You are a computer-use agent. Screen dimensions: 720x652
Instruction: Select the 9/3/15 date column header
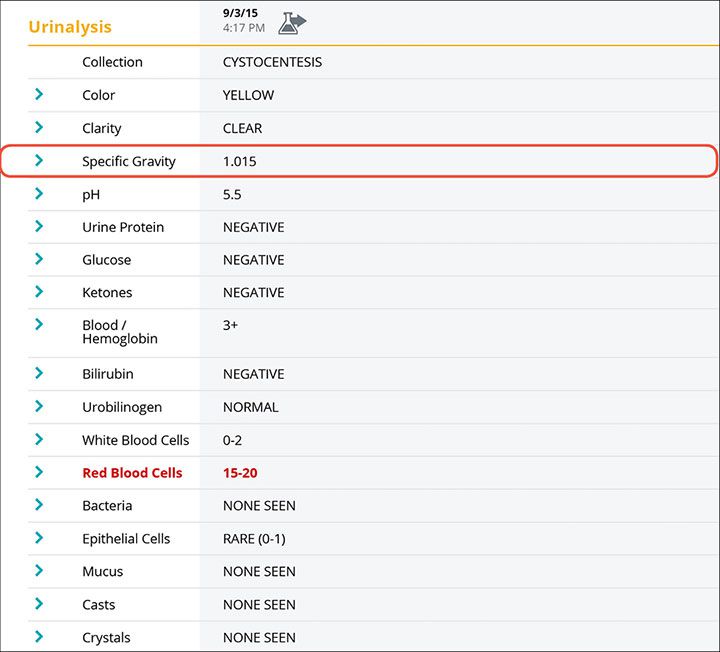(x=242, y=13)
